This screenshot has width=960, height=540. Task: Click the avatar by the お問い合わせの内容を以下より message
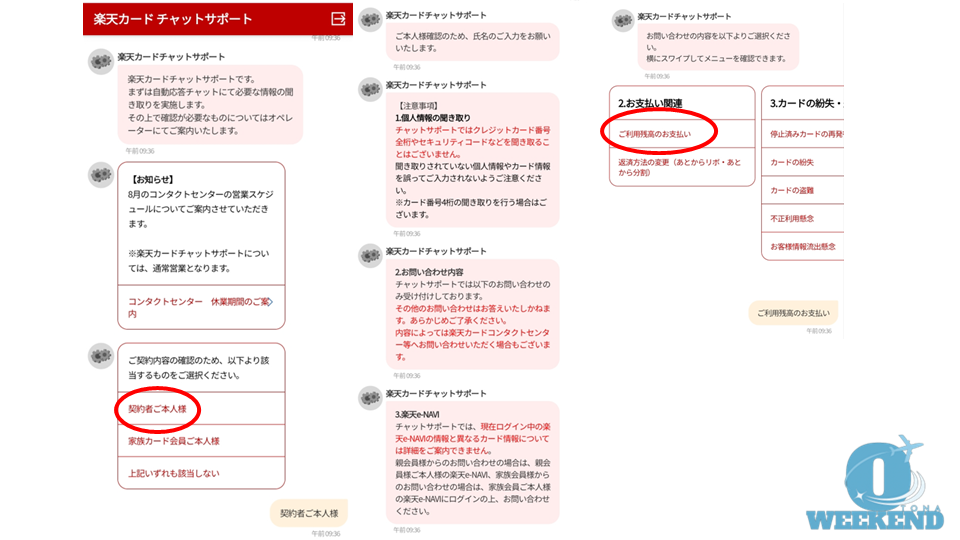coord(623,21)
